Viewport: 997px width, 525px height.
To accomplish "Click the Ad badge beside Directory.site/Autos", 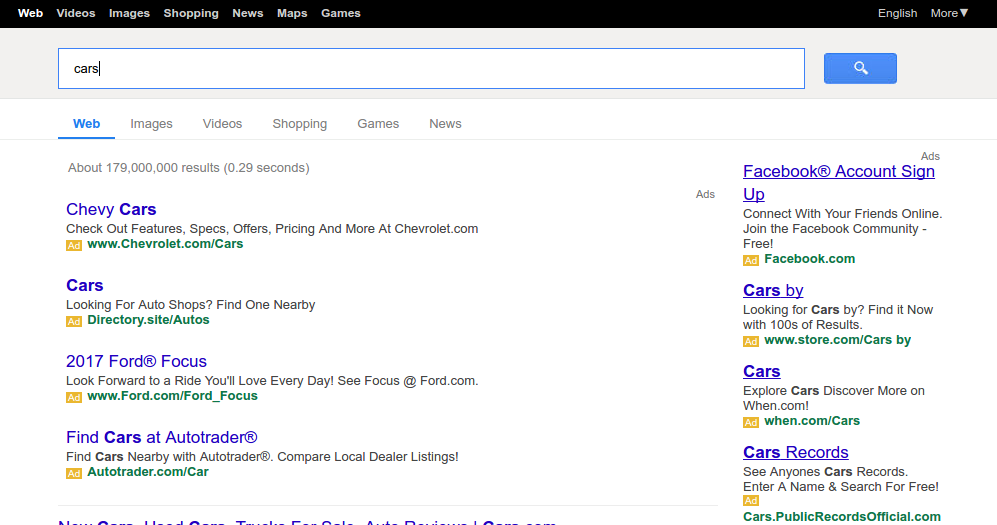I will [73, 321].
